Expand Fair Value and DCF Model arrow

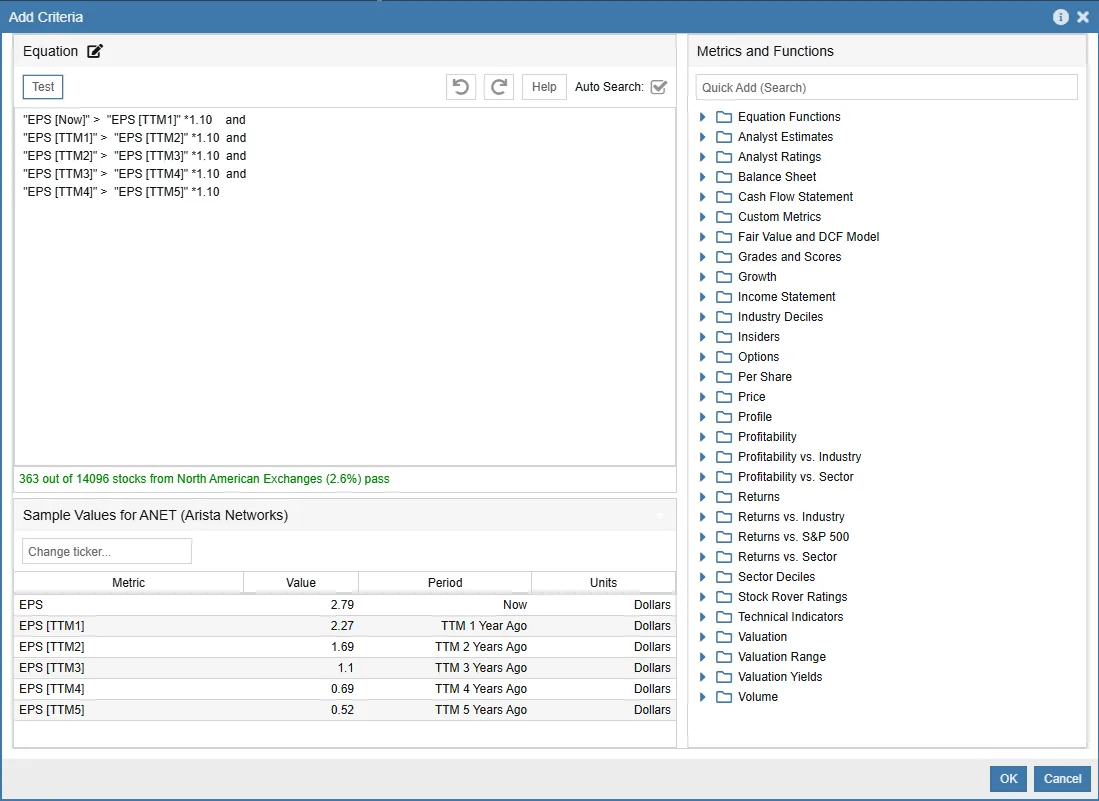coord(702,237)
